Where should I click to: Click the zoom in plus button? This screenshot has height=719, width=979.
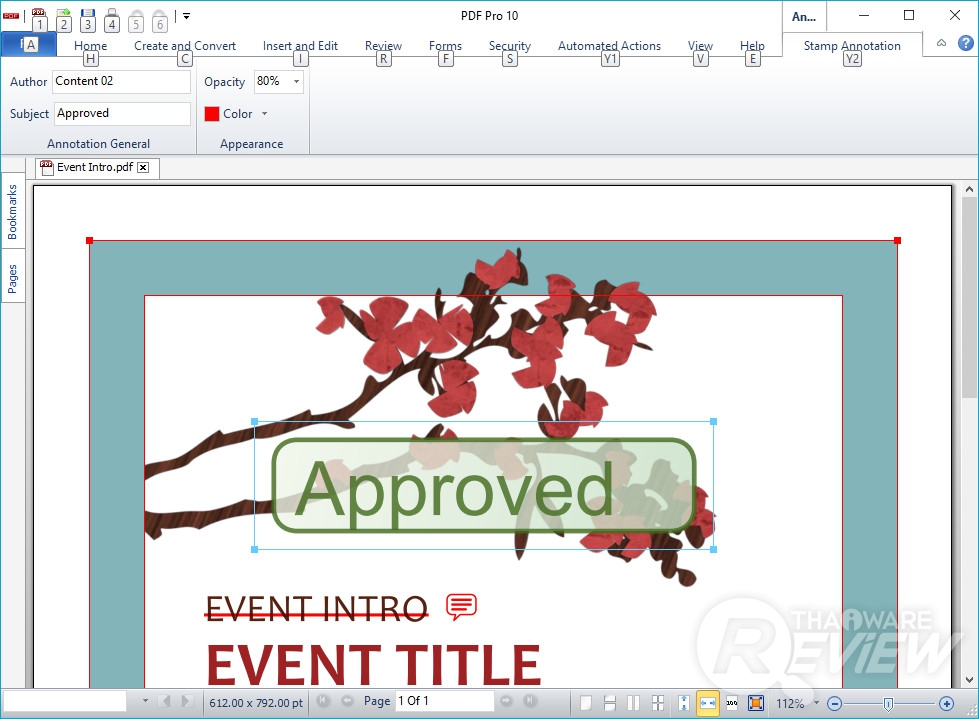(946, 703)
